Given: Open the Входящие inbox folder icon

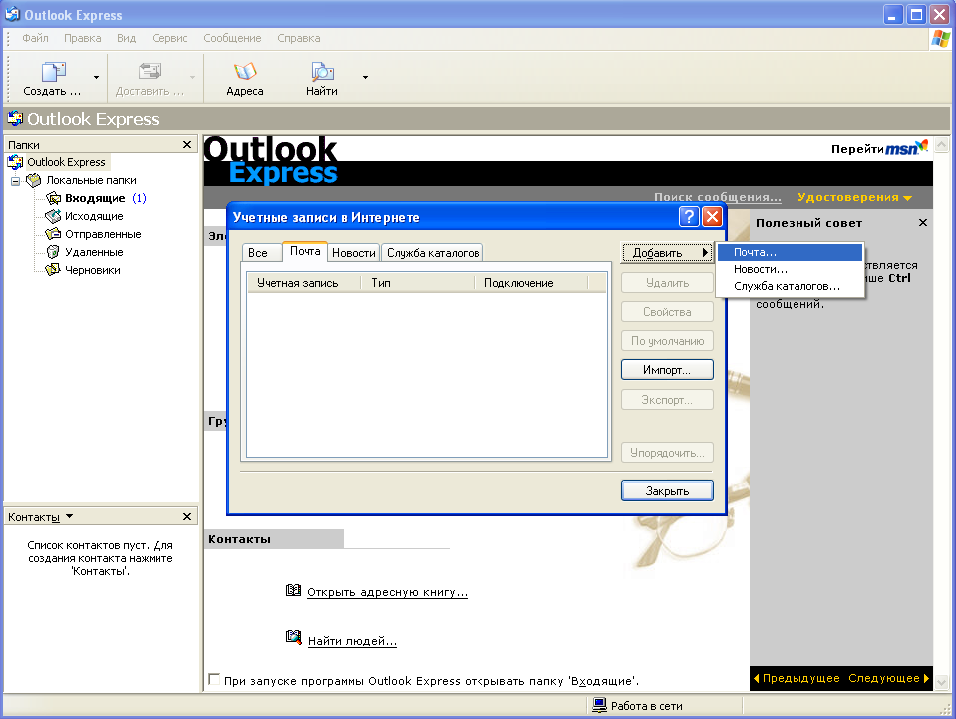Looking at the screenshot, I should tap(53, 198).
